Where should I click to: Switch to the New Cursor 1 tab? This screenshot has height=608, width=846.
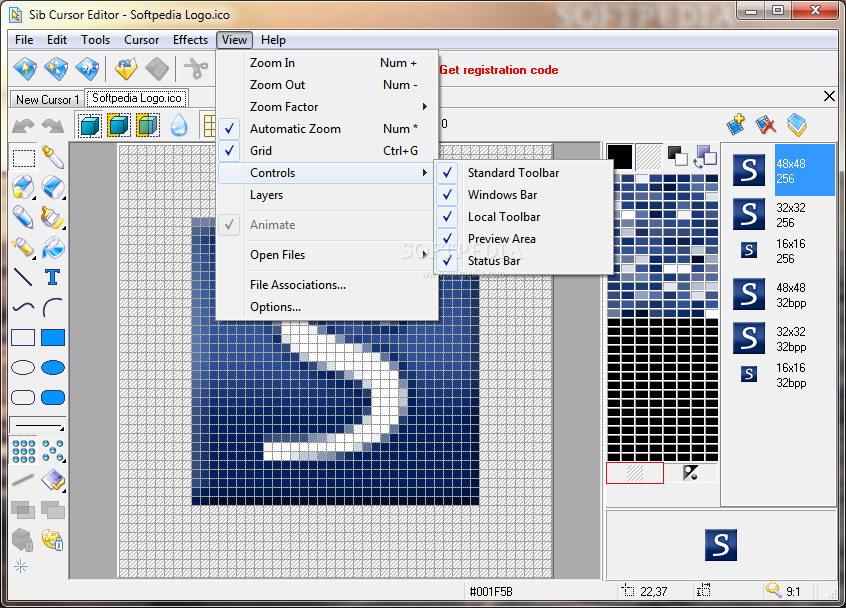click(47, 100)
